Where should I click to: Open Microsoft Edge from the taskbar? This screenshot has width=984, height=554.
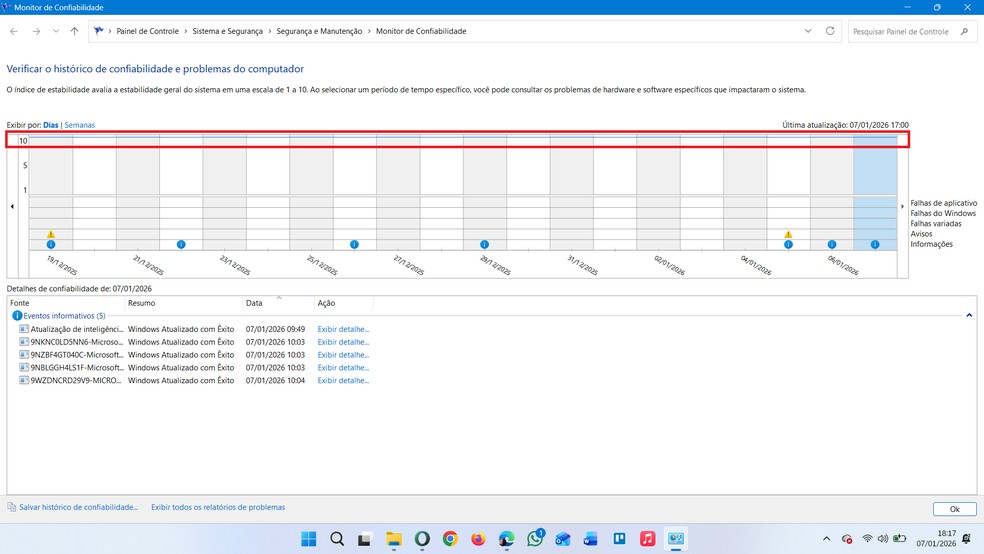506,538
